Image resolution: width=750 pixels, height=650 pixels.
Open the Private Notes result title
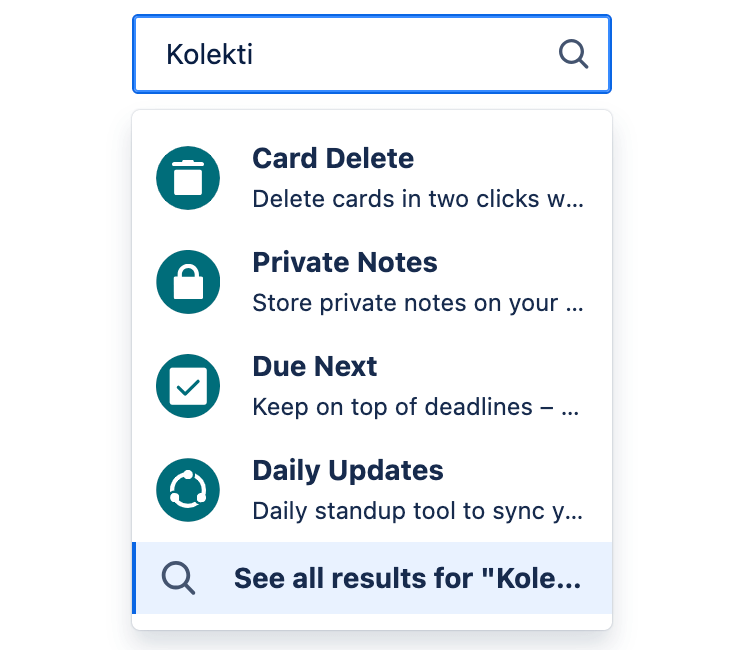point(345,263)
